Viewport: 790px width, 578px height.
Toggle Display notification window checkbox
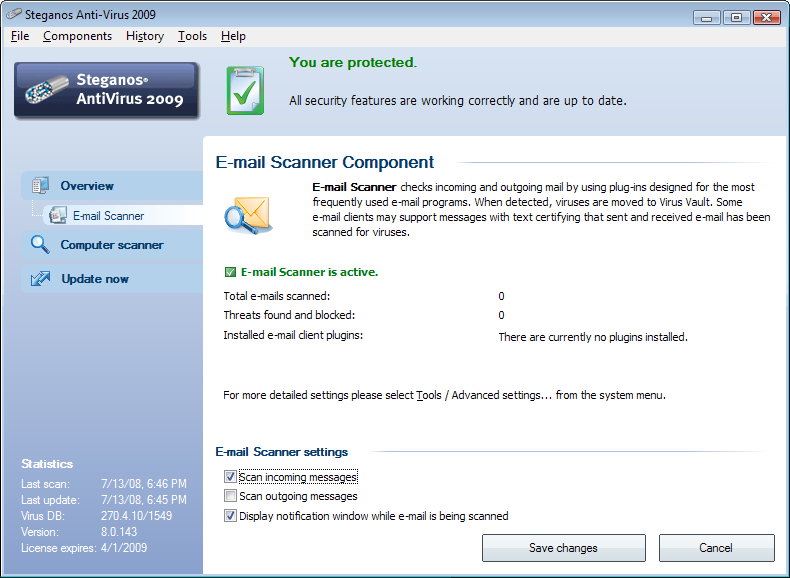230,516
